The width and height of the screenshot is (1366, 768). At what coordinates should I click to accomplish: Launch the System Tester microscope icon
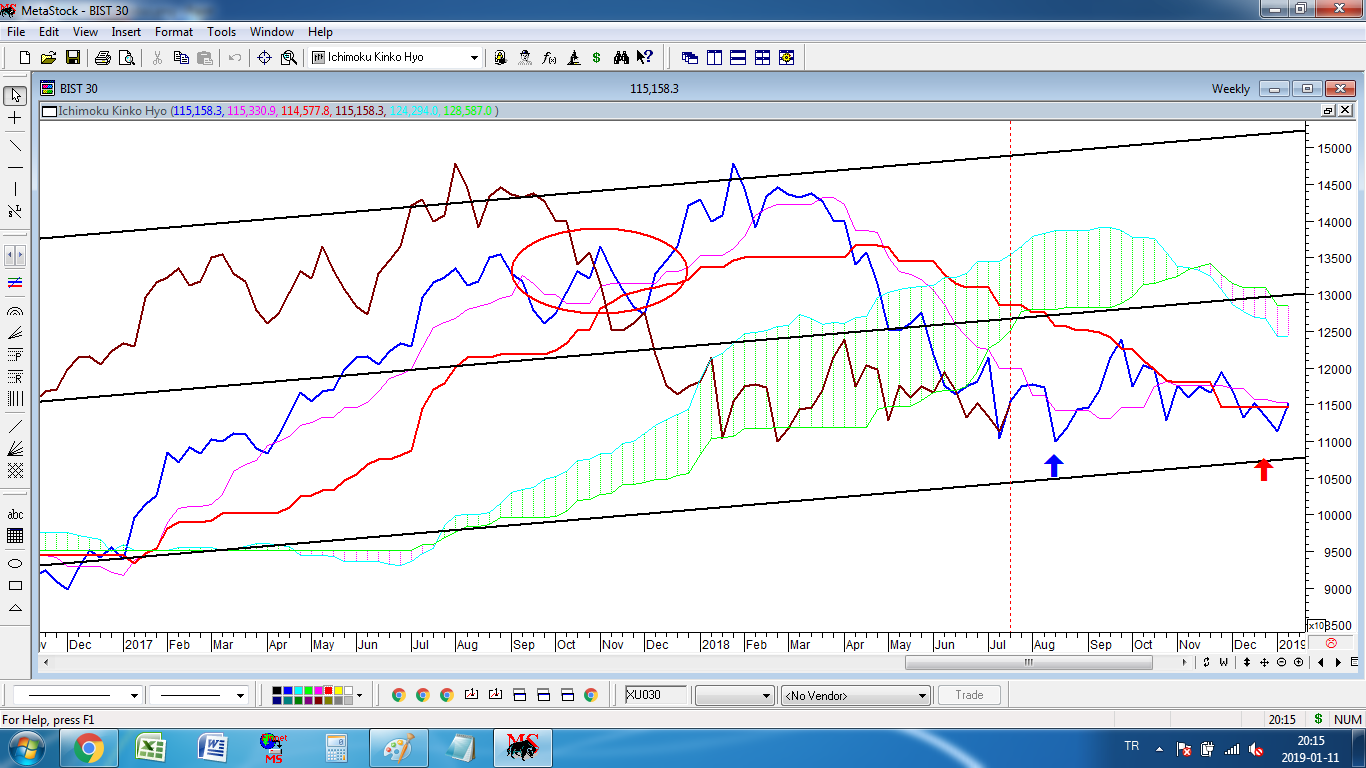[x=573, y=58]
